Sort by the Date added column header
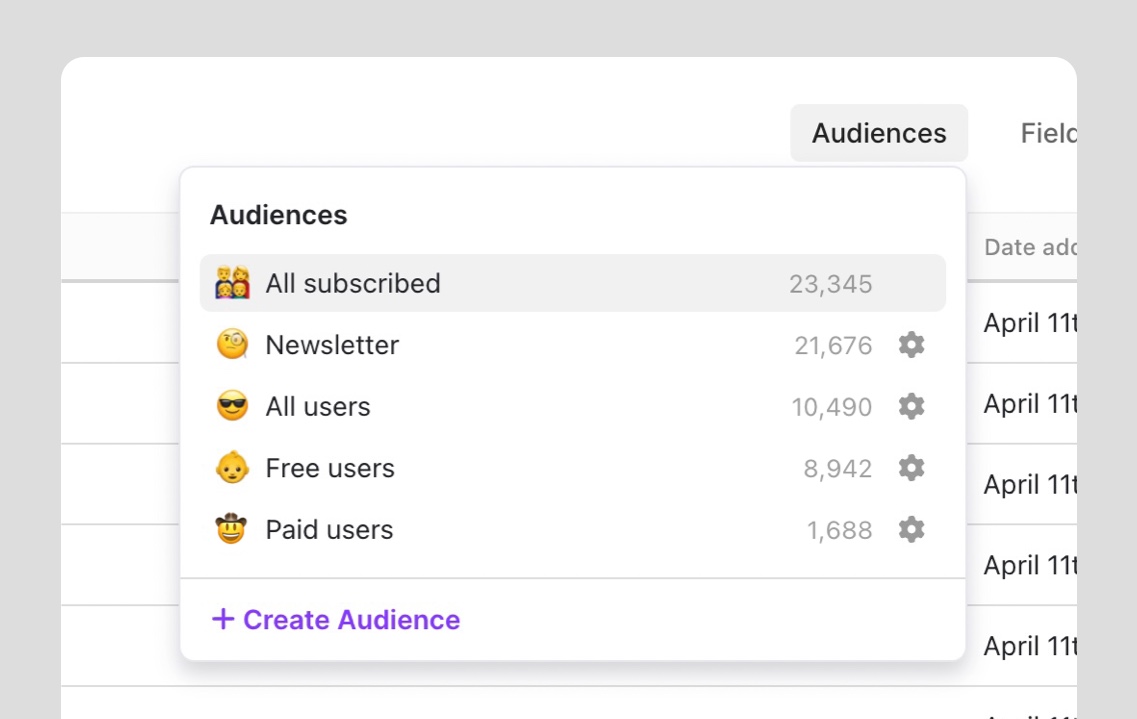The image size is (1137, 719). tap(1028, 247)
